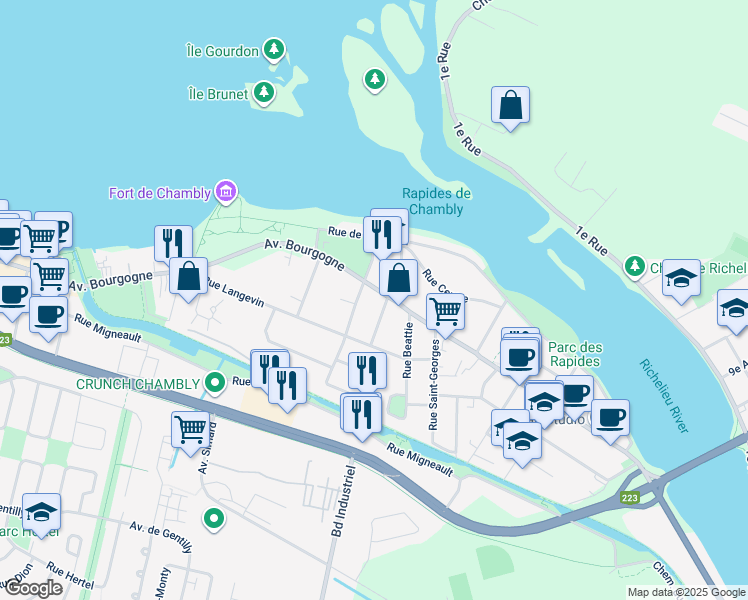This screenshot has height=600, width=748.
Task: Click the Île Gourdon park tree marker
Action: coord(274,50)
